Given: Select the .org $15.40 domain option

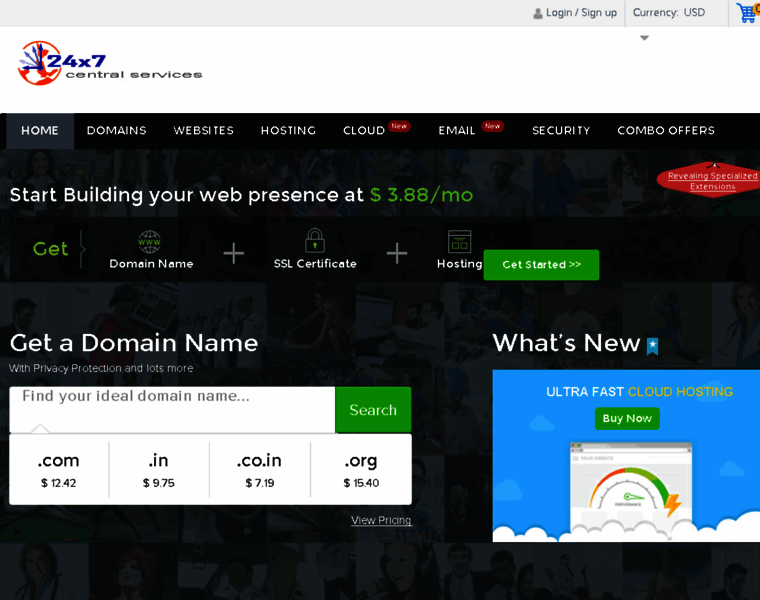Looking at the screenshot, I should (x=361, y=470).
